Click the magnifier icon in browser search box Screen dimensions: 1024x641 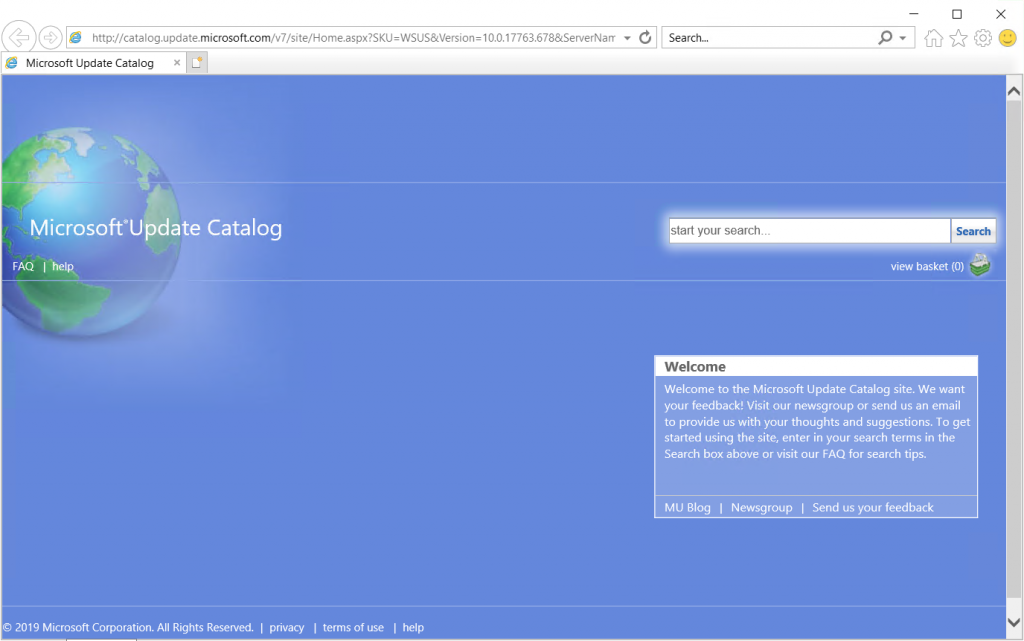point(885,38)
